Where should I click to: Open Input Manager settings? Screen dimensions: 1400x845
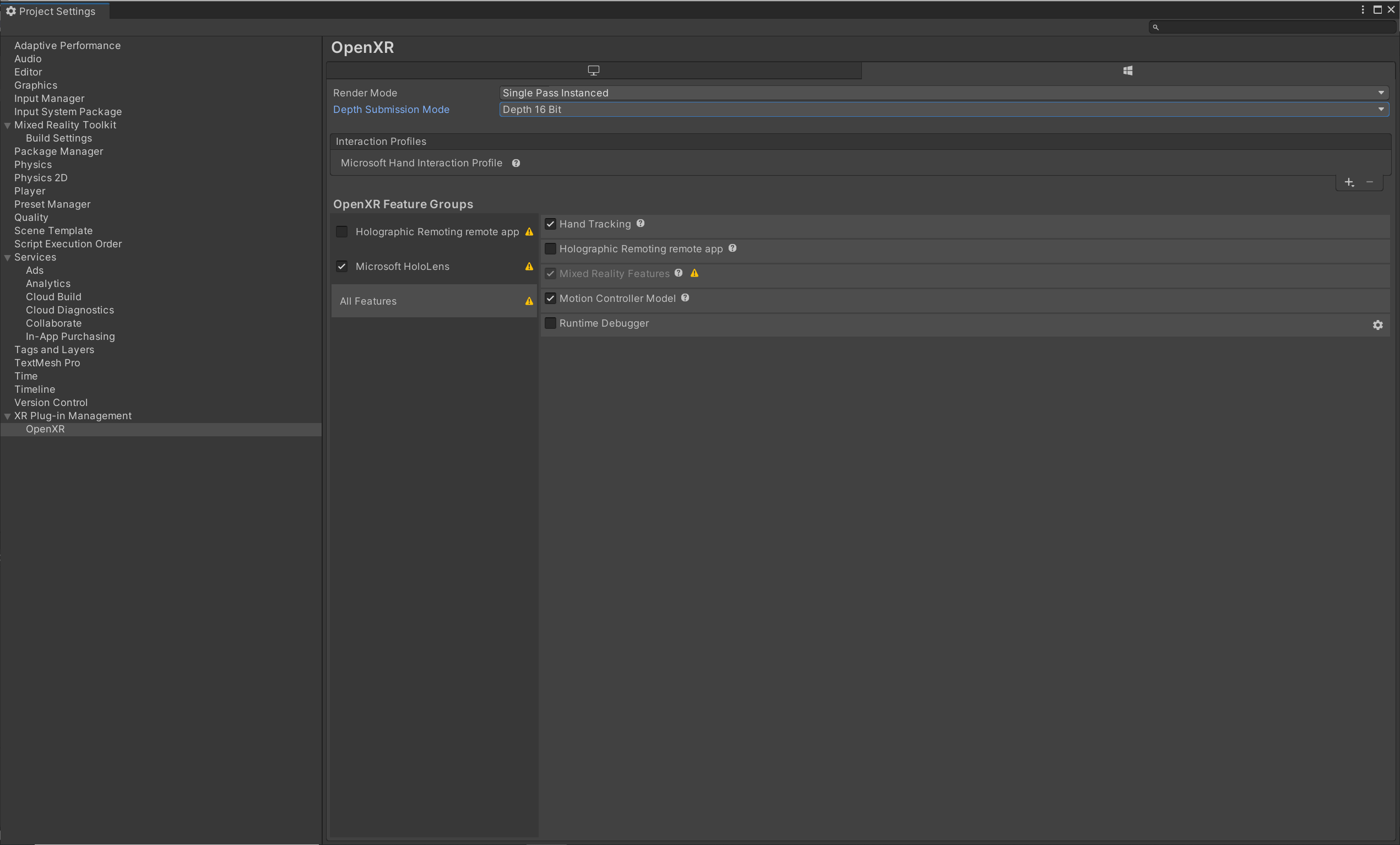[x=50, y=99]
